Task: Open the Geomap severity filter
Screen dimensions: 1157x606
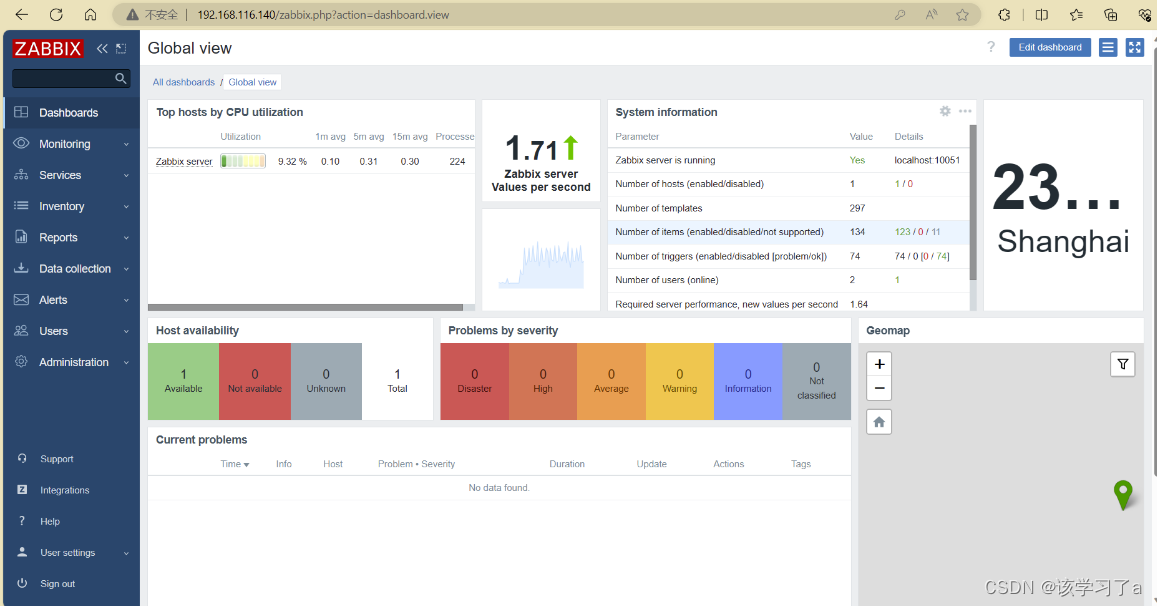Action: pyautogui.click(x=1122, y=364)
